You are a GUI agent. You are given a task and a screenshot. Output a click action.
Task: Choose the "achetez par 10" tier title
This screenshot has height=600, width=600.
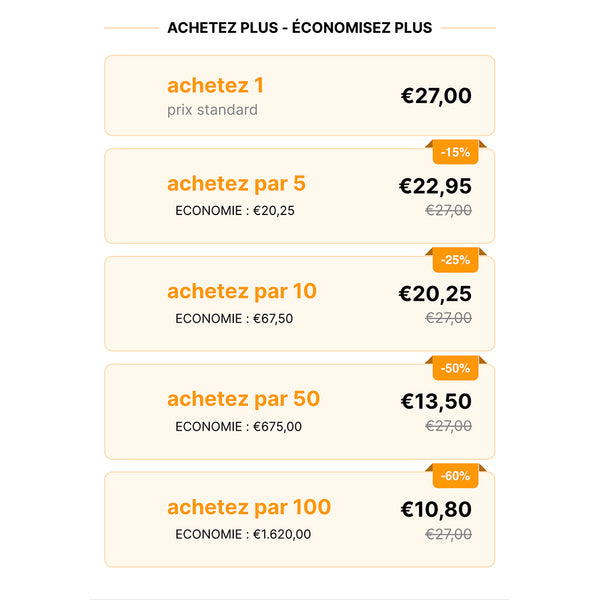(x=241, y=291)
